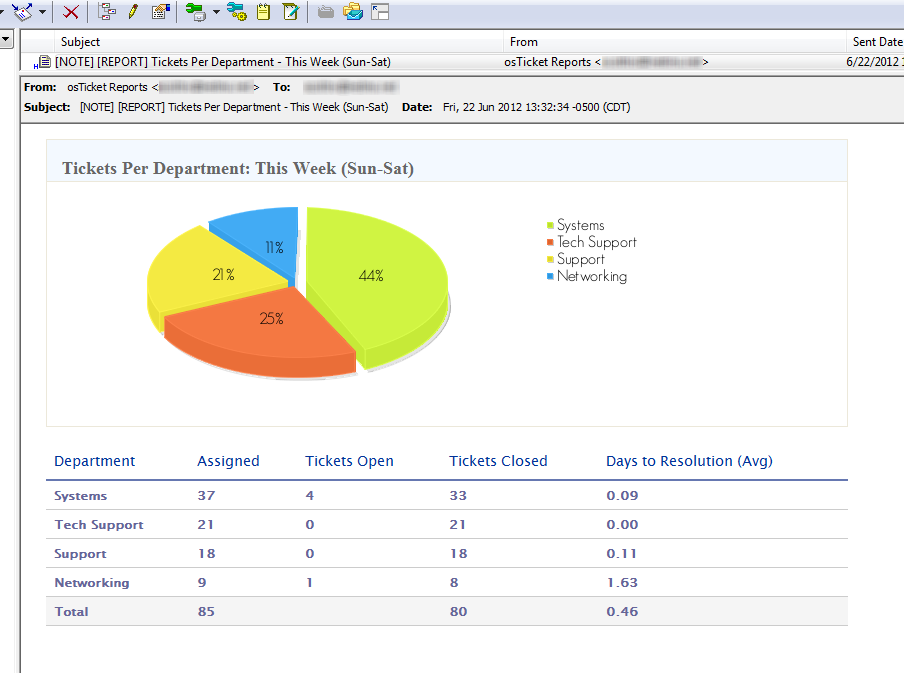Click the yellow notepad icon

[263, 12]
